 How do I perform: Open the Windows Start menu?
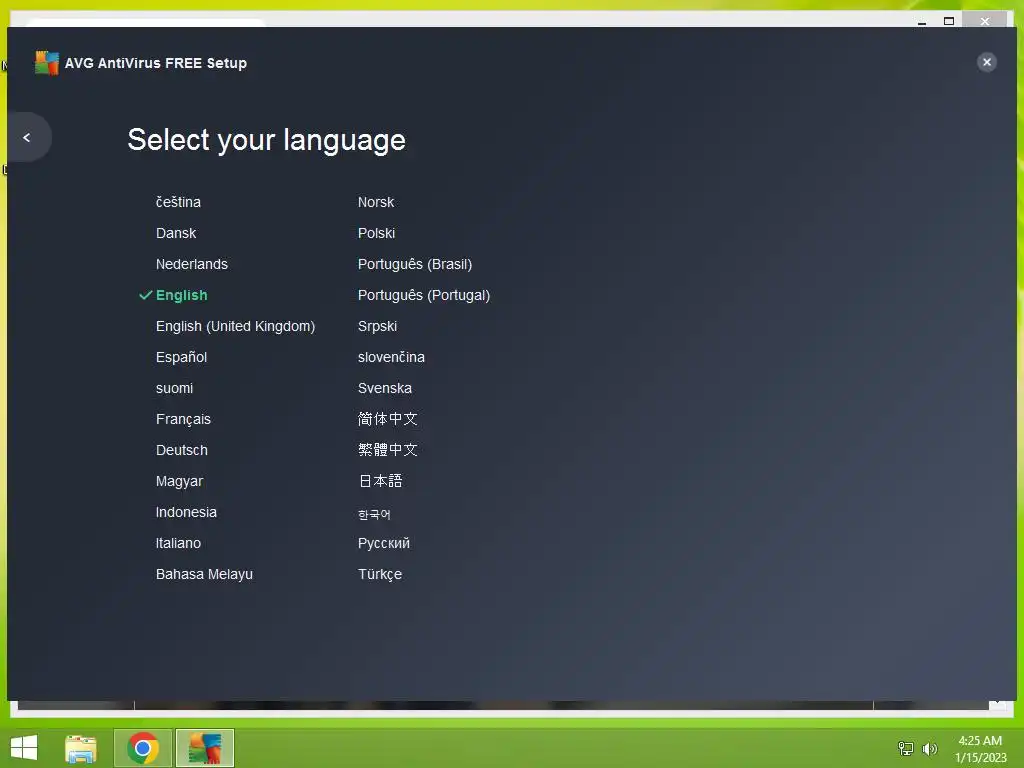(24, 748)
